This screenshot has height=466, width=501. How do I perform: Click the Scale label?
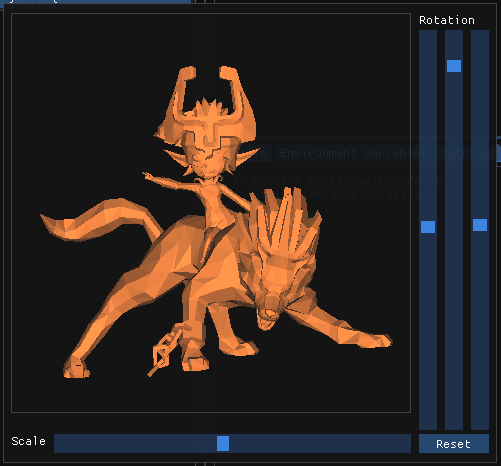[x=28, y=441]
